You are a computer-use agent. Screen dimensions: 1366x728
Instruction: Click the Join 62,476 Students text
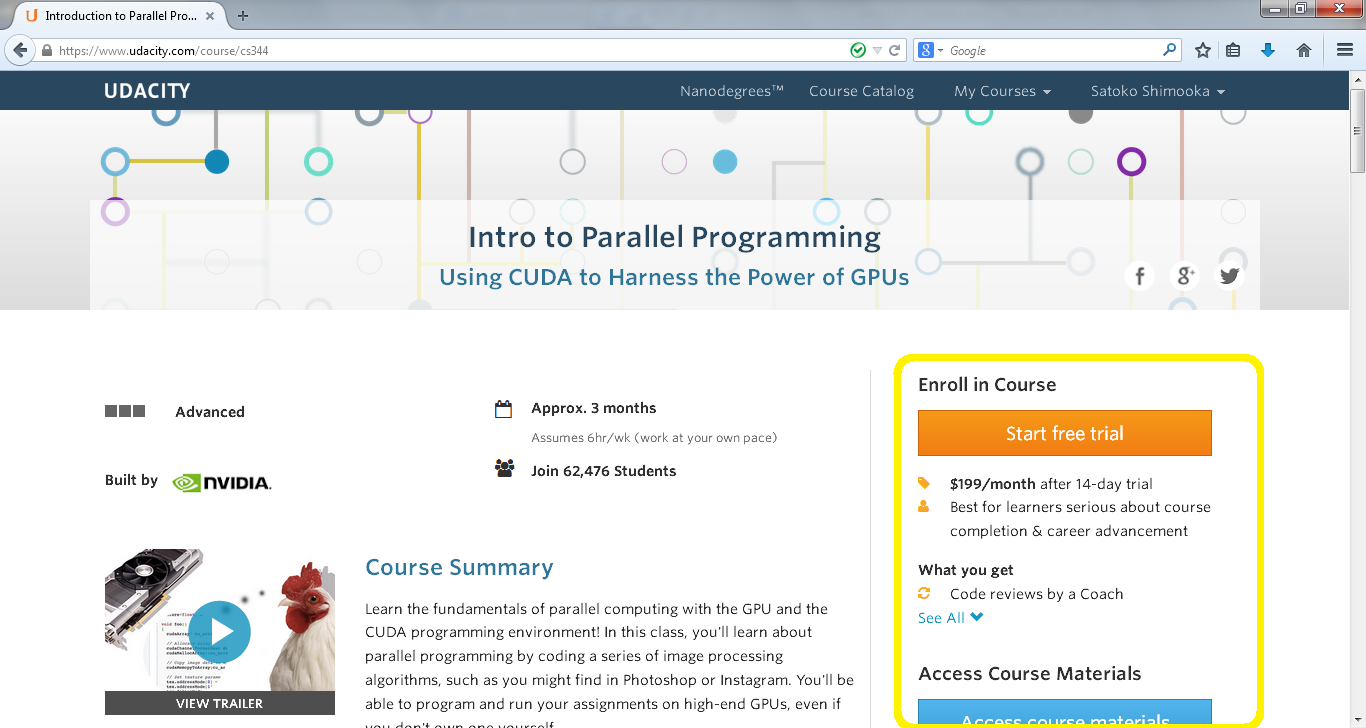[x=604, y=471]
